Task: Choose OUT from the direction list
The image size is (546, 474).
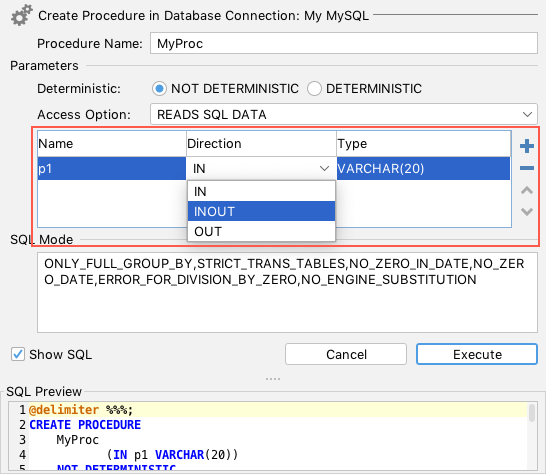Action: coord(261,231)
